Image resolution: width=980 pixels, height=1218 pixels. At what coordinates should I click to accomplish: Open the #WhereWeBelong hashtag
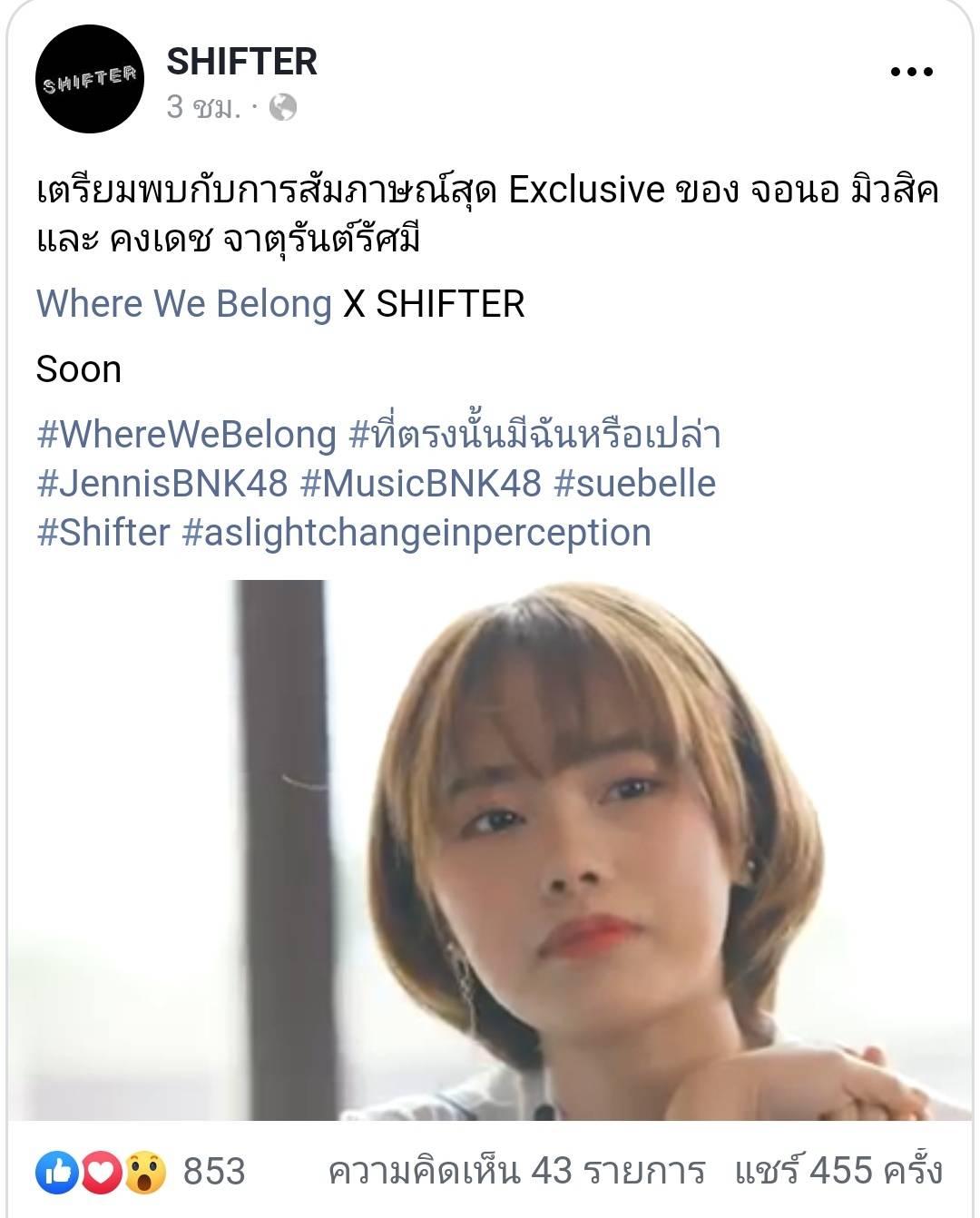click(x=187, y=435)
